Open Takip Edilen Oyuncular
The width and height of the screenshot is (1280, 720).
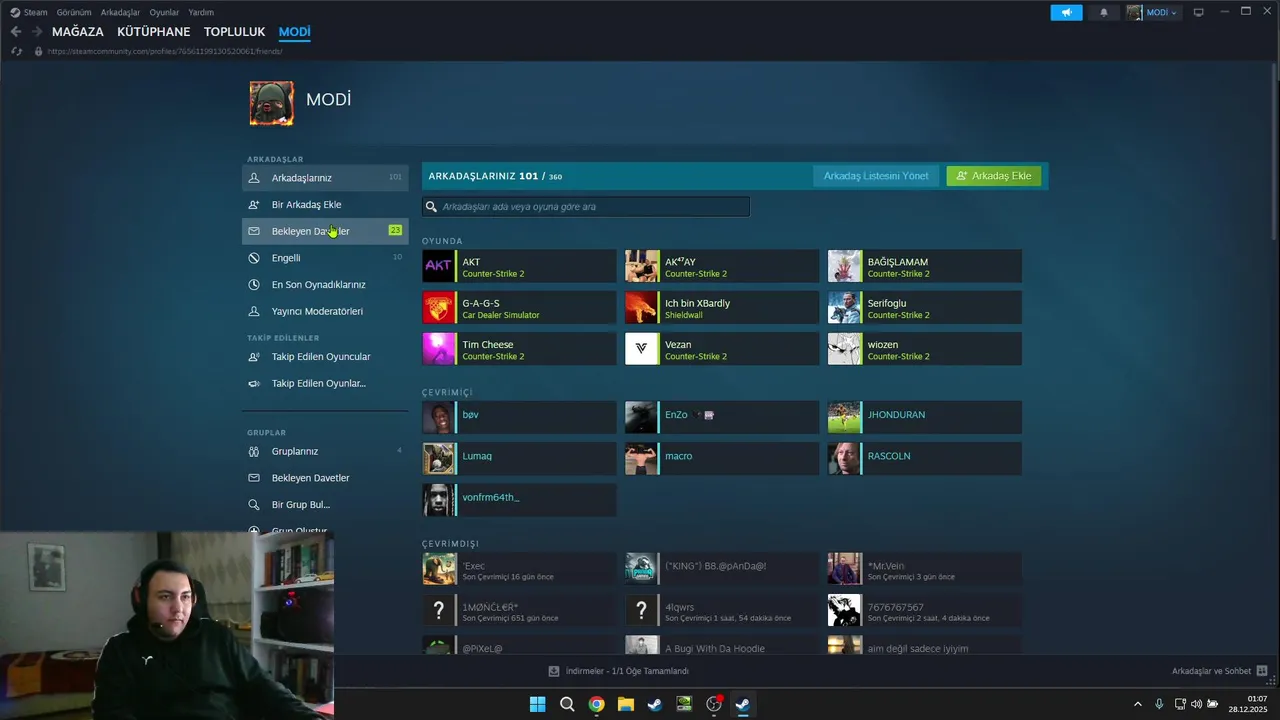tap(325, 356)
